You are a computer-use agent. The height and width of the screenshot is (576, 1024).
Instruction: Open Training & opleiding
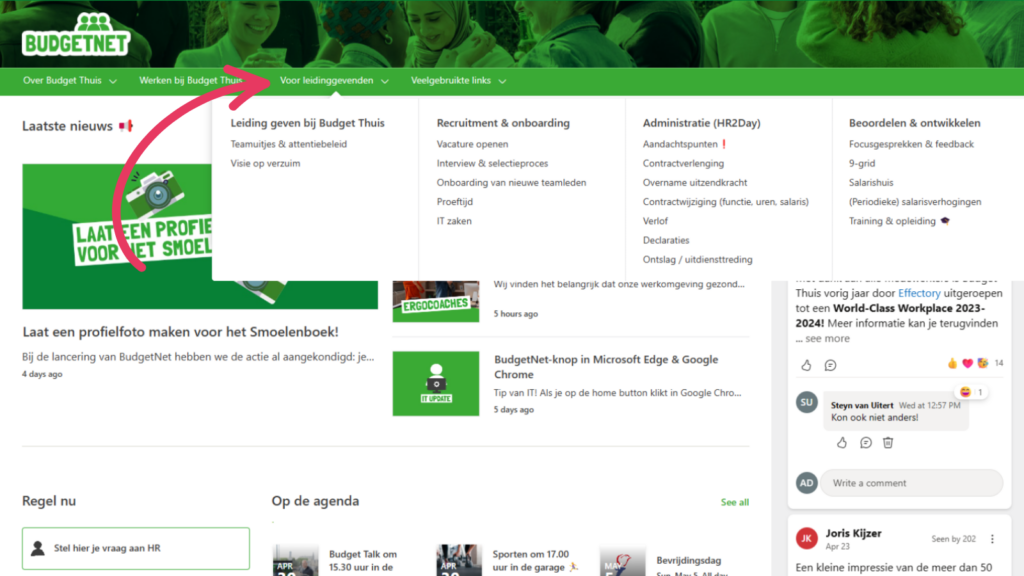click(x=892, y=221)
